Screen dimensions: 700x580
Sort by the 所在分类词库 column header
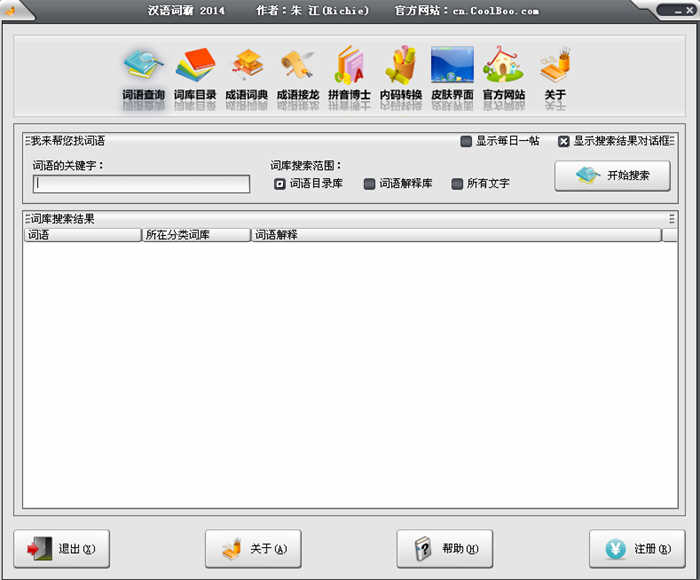[196, 235]
